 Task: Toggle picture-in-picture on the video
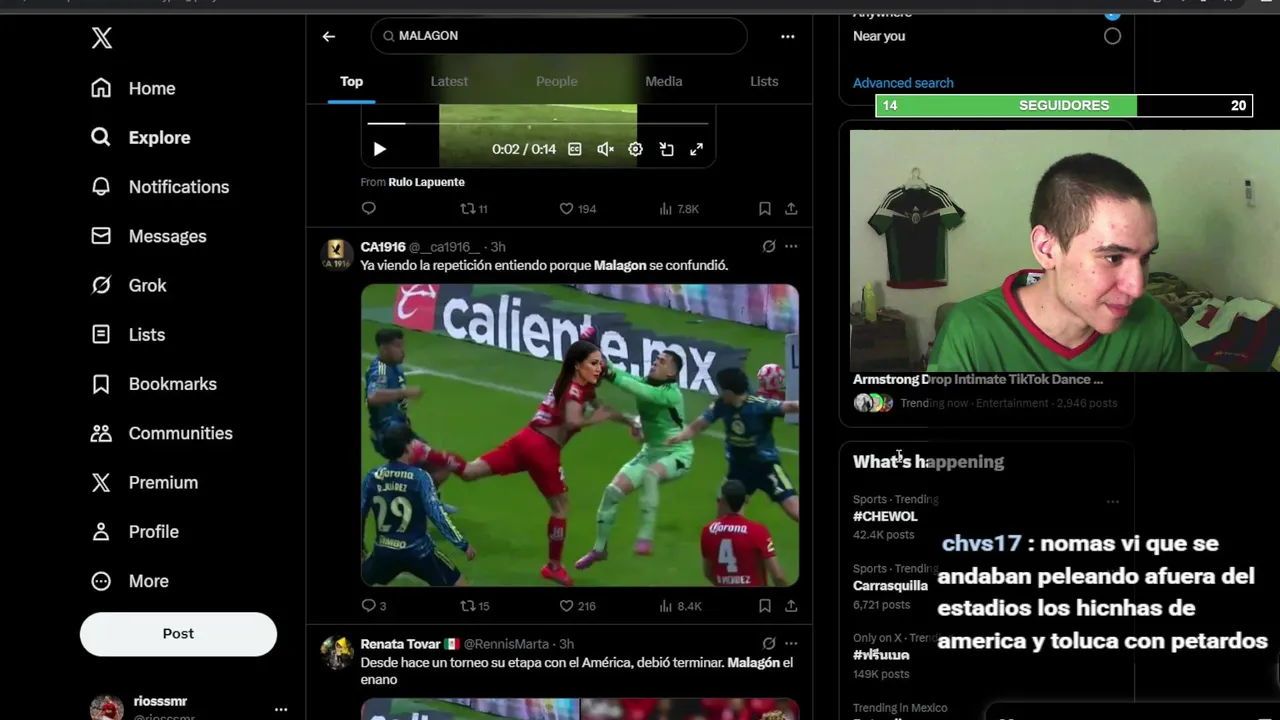point(666,149)
